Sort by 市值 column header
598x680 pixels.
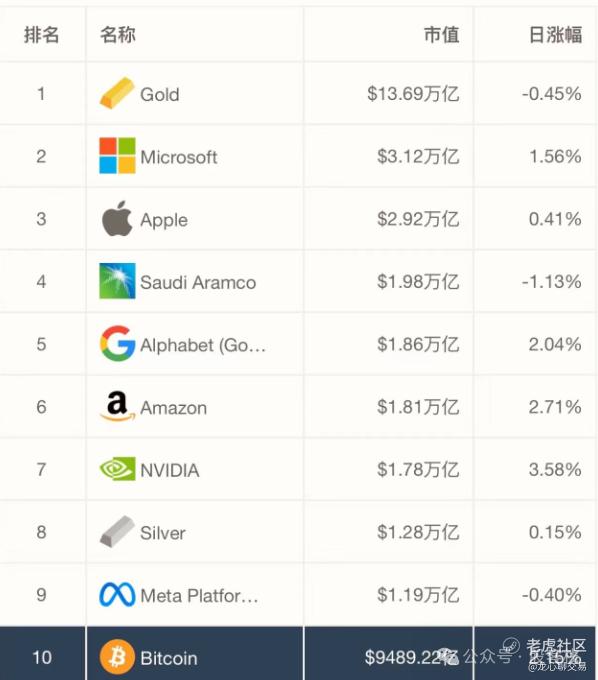pos(441,35)
